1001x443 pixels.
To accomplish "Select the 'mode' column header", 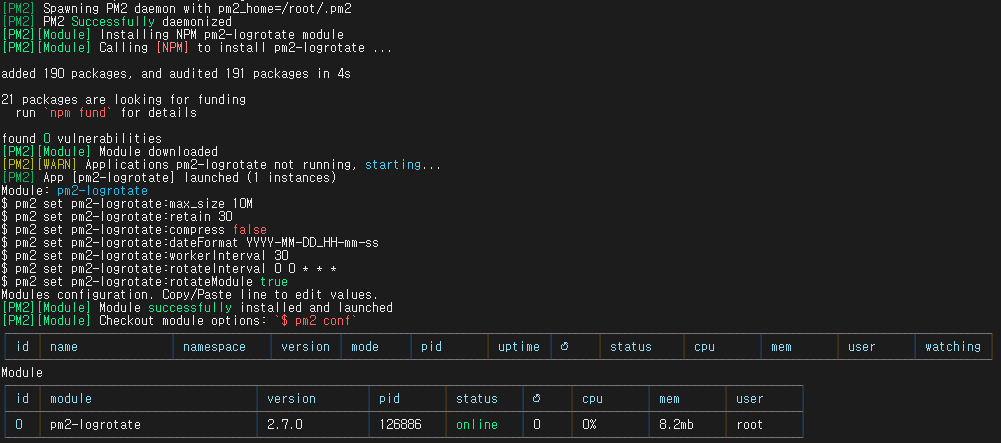I will [x=365, y=347].
